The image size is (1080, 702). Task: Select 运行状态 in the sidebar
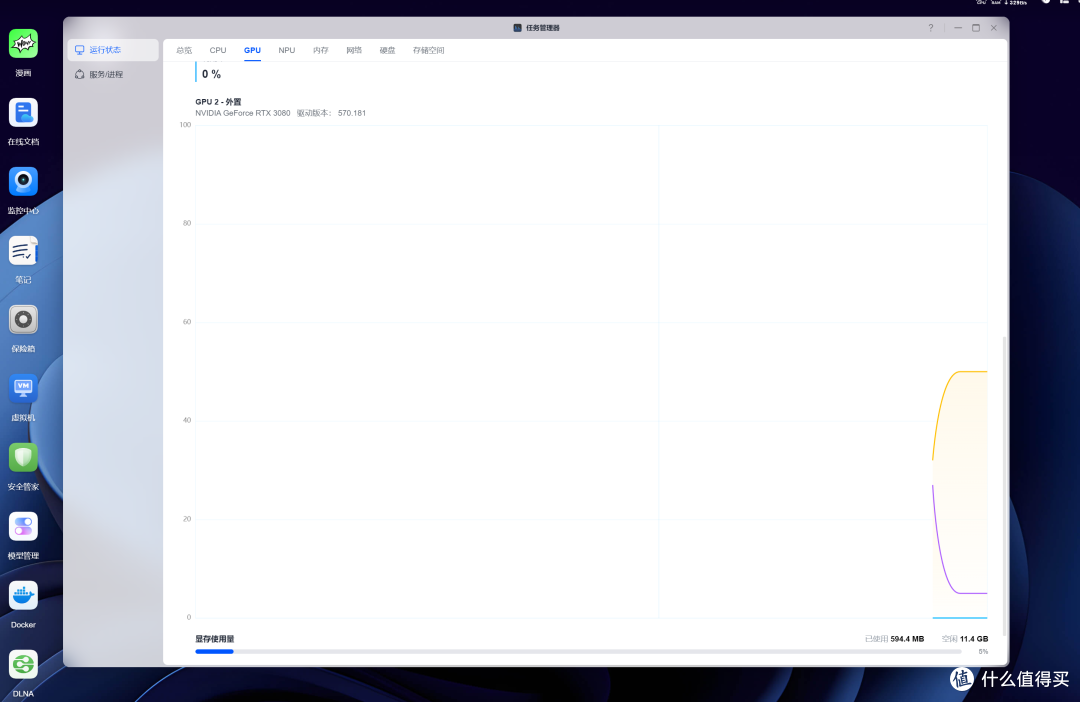coord(113,50)
